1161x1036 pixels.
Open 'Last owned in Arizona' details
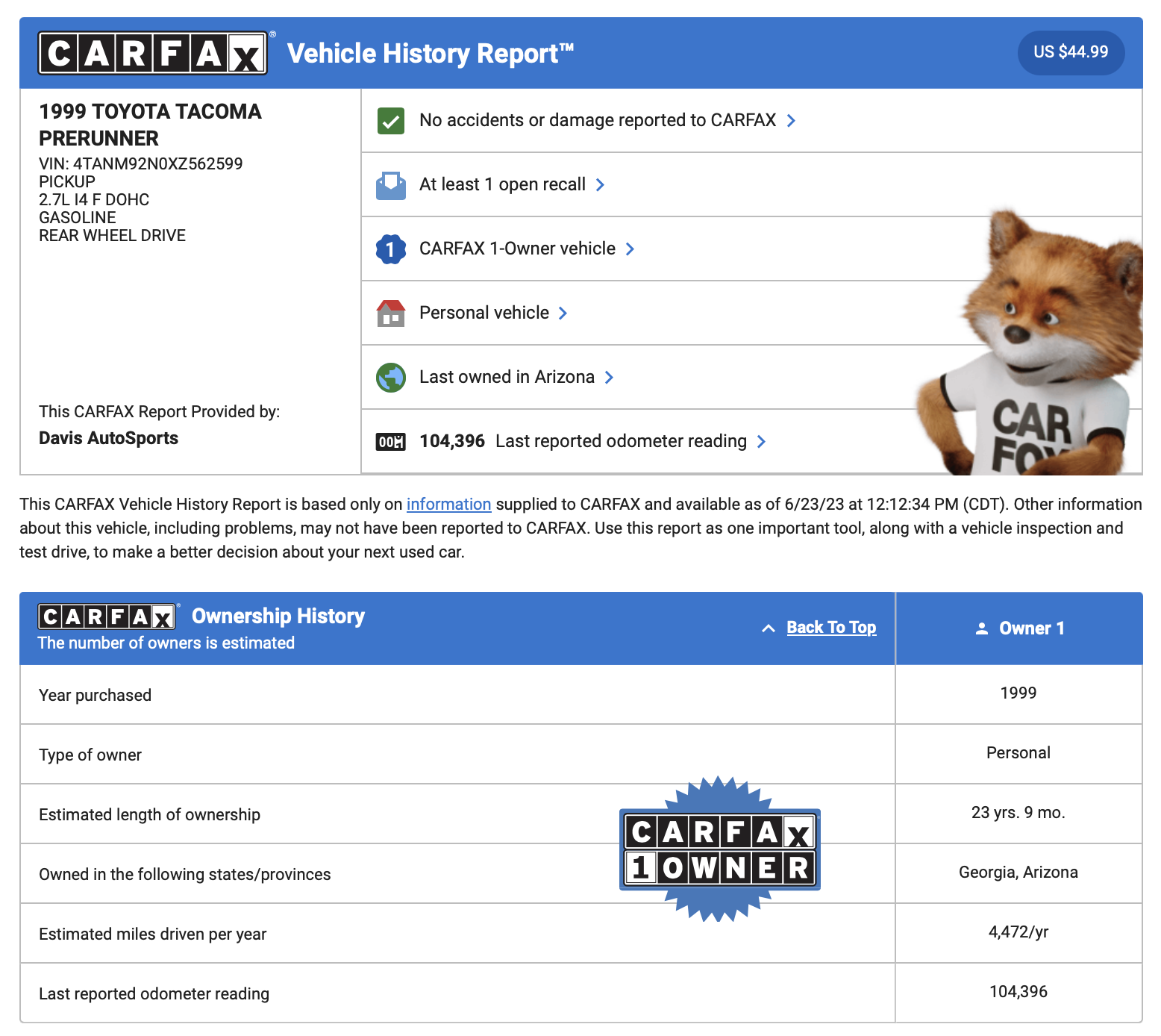507,377
